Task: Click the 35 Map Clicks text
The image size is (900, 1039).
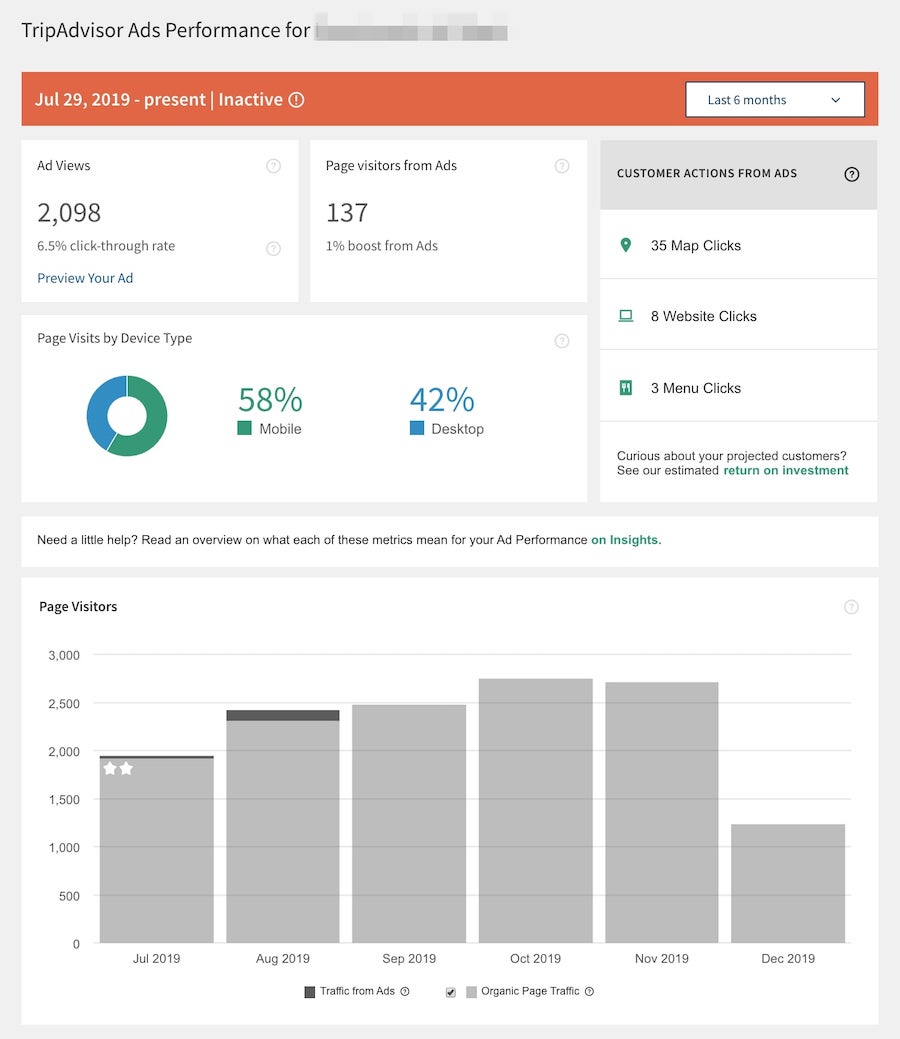Action: 696,246
